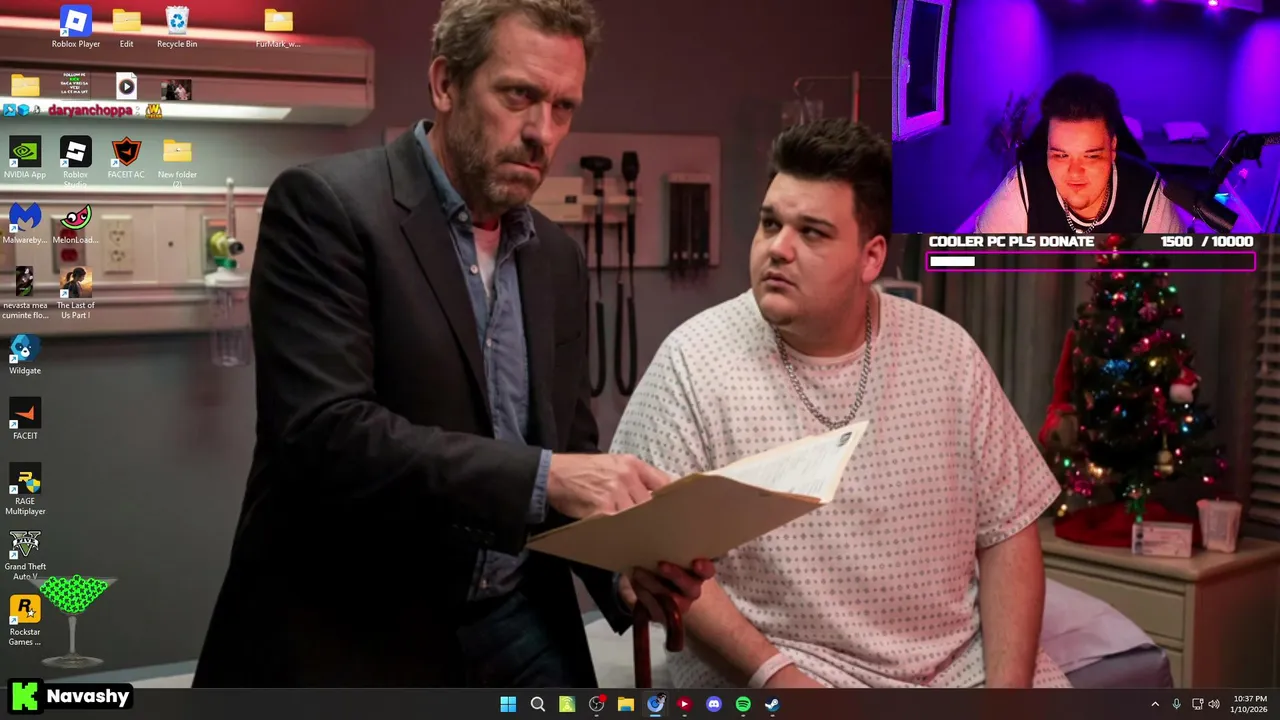Open New folder (2) on desktop
The image size is (1280, 720).
click(177, 160)
